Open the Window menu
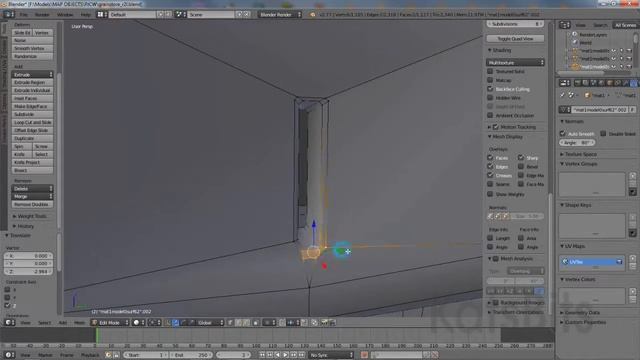The image size is (640, 360). (65, 14)
